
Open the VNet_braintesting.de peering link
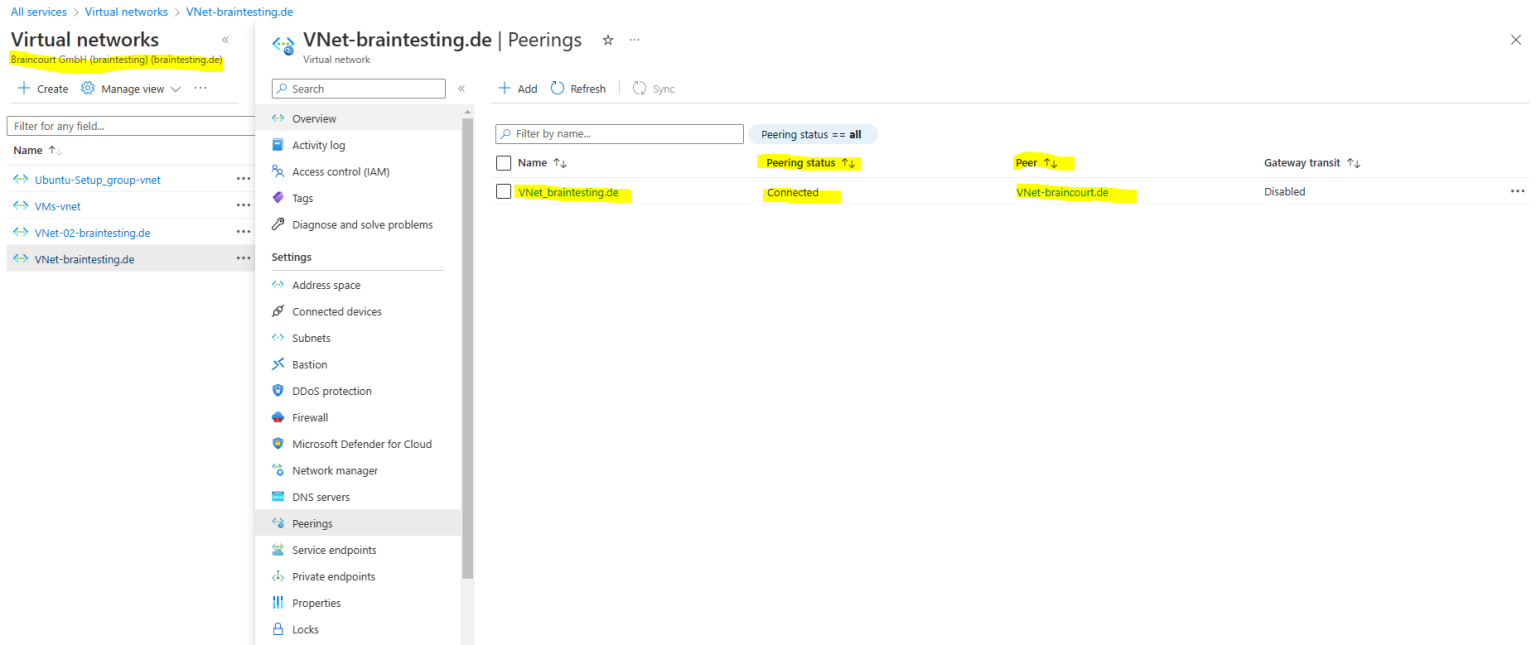(572, 191)
